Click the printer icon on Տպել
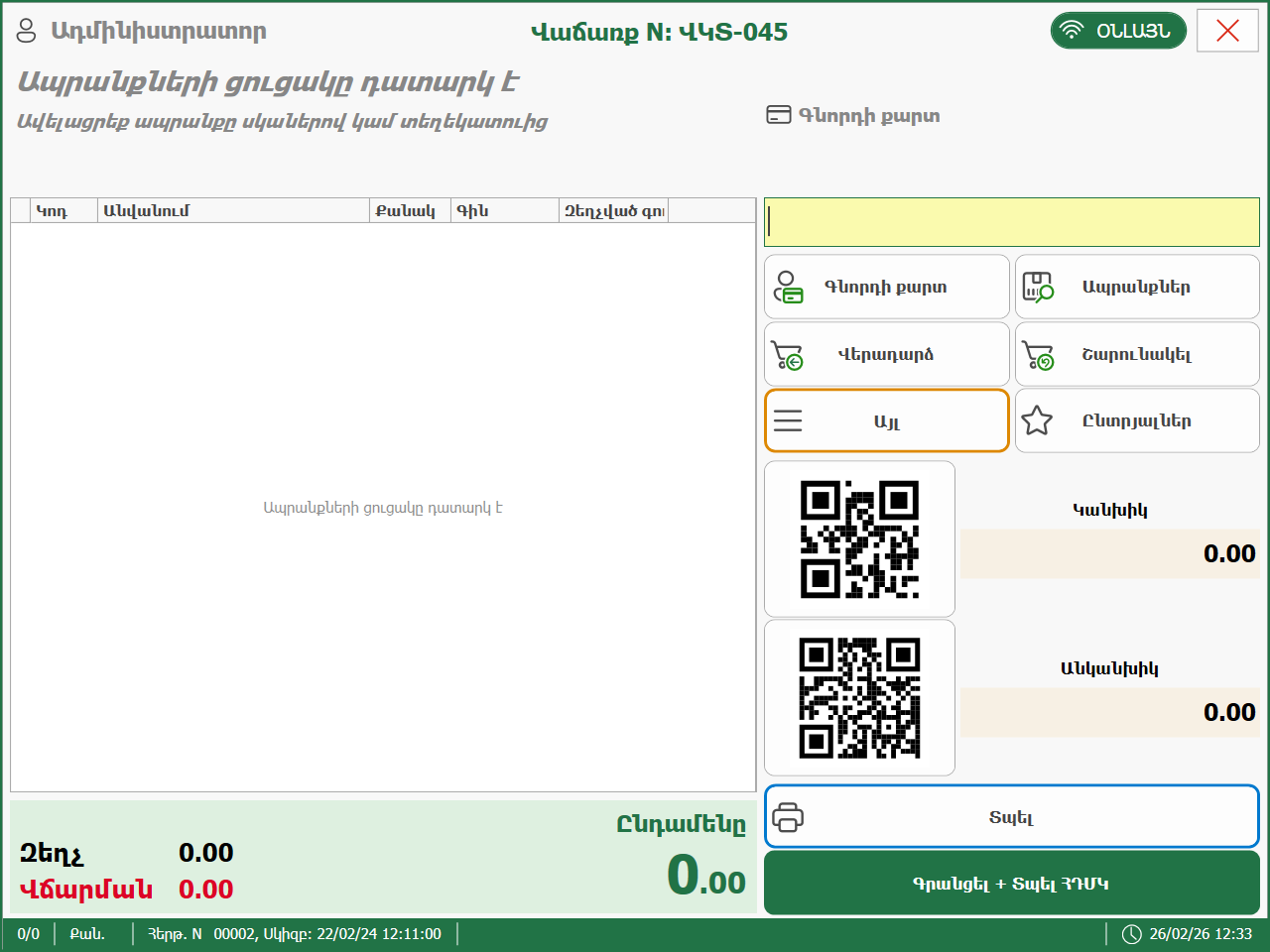This screenshot has width=1270, height=952. point(788,817)
